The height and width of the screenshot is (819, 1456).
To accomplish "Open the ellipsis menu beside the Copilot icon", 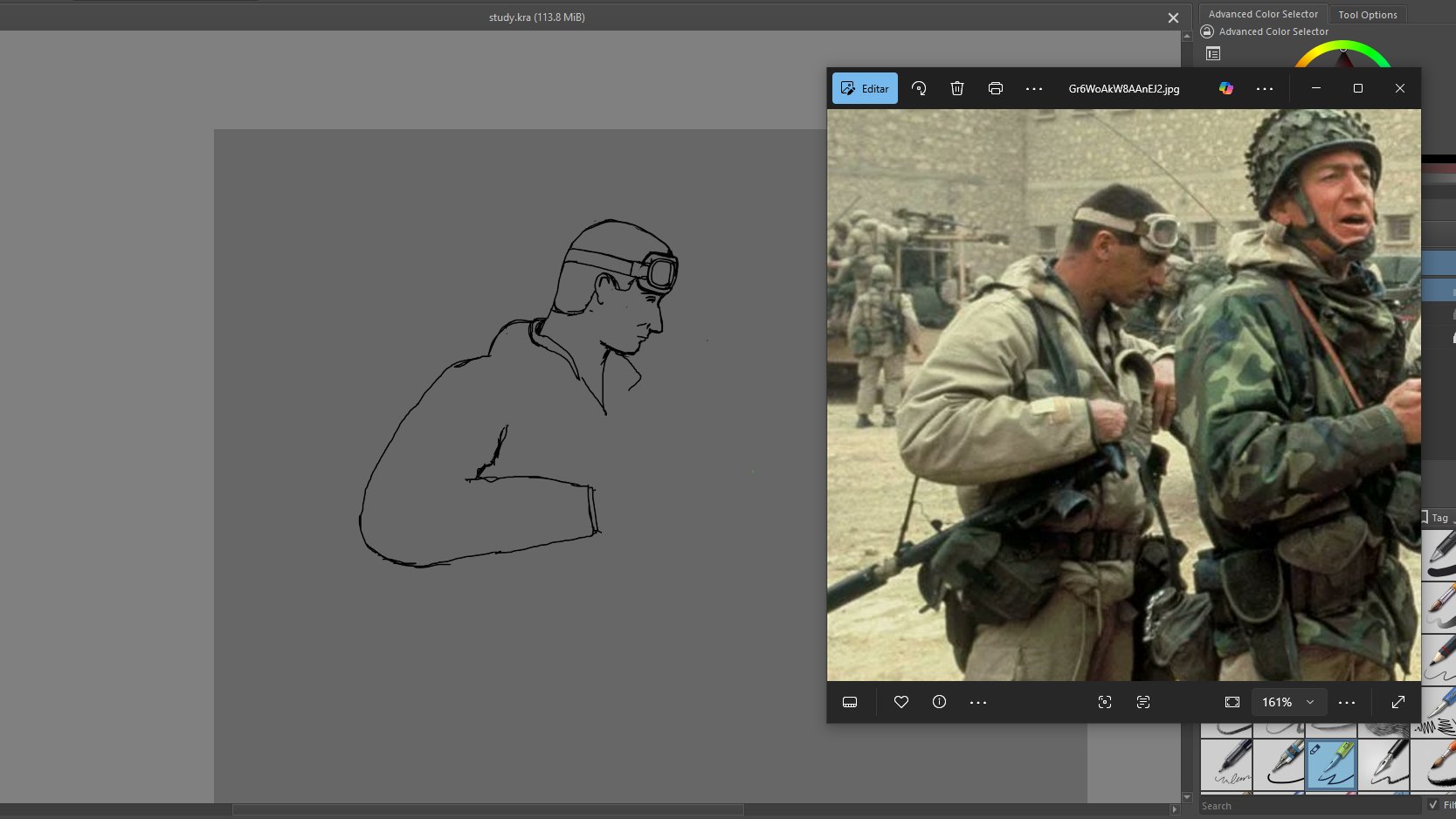I will click(x=1265, y=88).
